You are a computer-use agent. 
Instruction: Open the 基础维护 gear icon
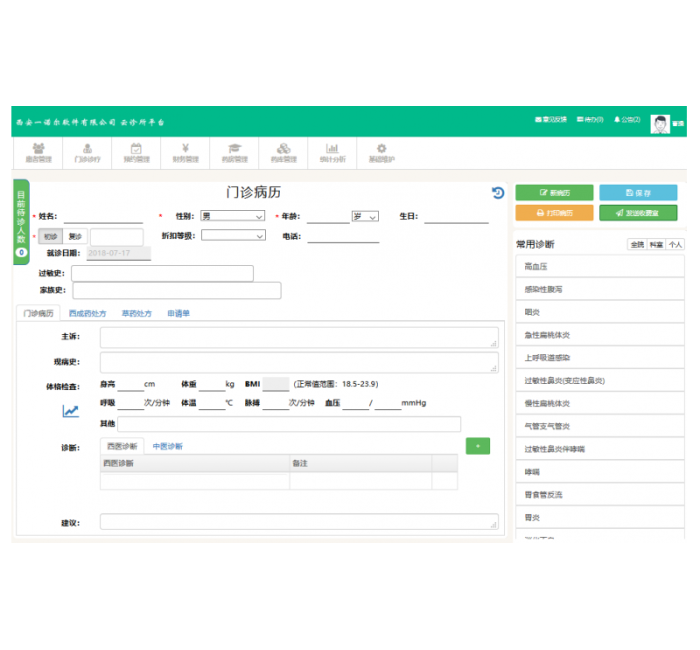pyautogui.click(x=381, y=152)
